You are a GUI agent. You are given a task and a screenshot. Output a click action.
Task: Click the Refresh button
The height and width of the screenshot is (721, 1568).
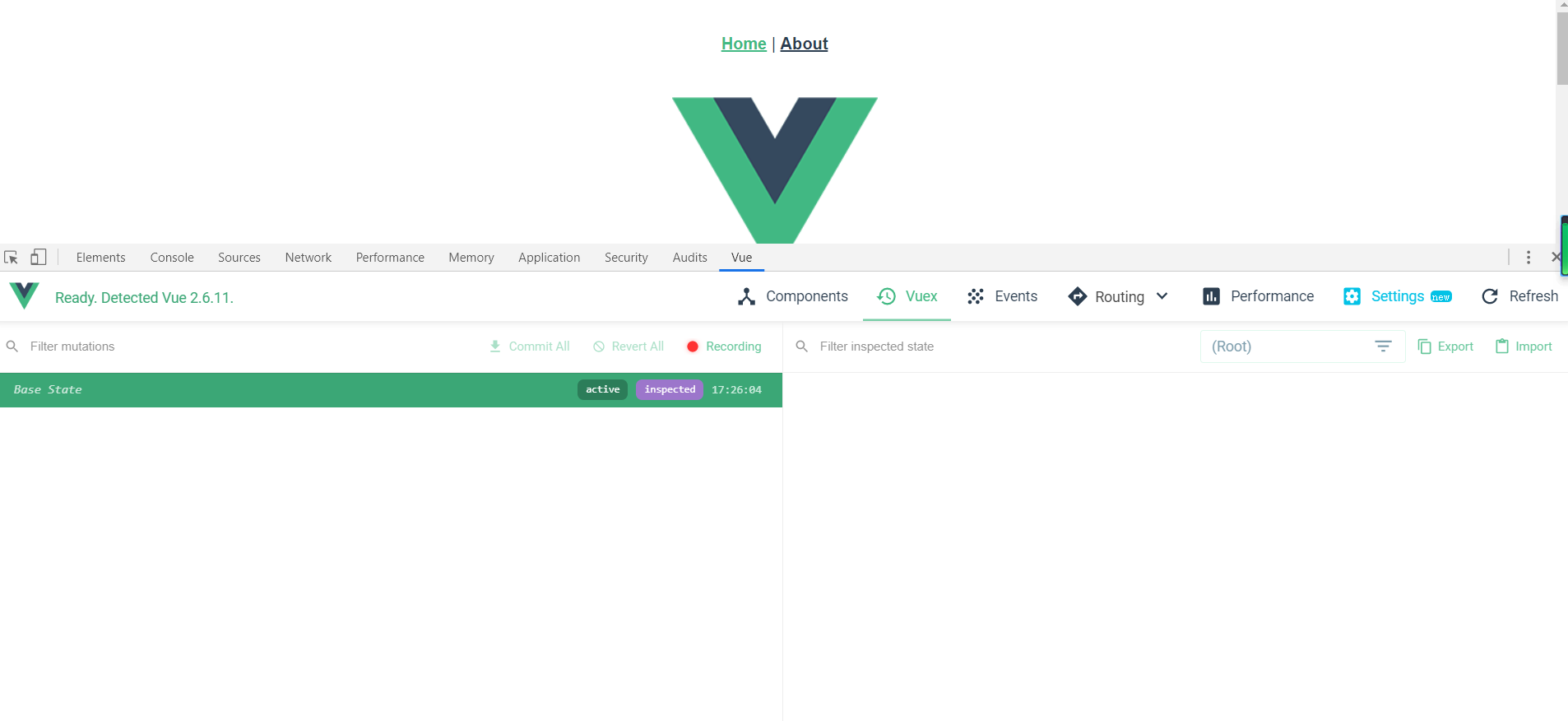click(x=1519, y=296)
